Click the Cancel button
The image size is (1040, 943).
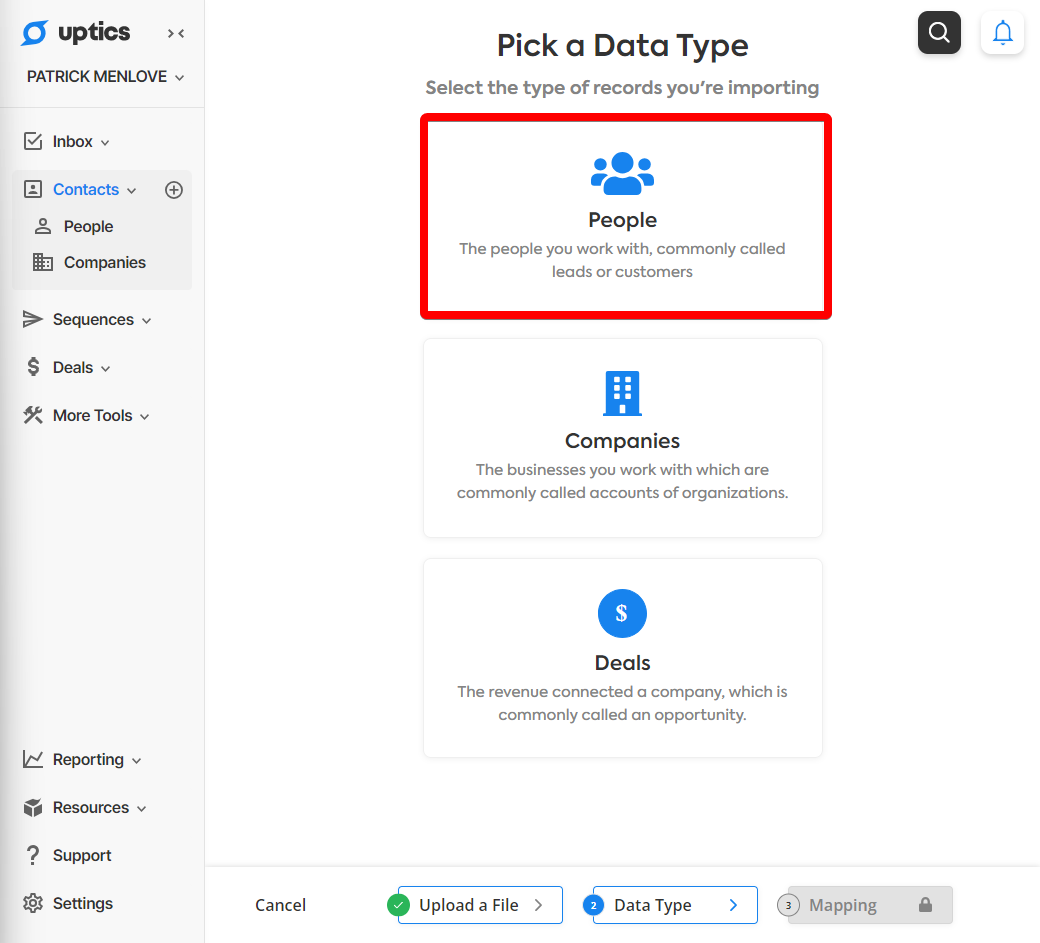click(x=281, y=905)
